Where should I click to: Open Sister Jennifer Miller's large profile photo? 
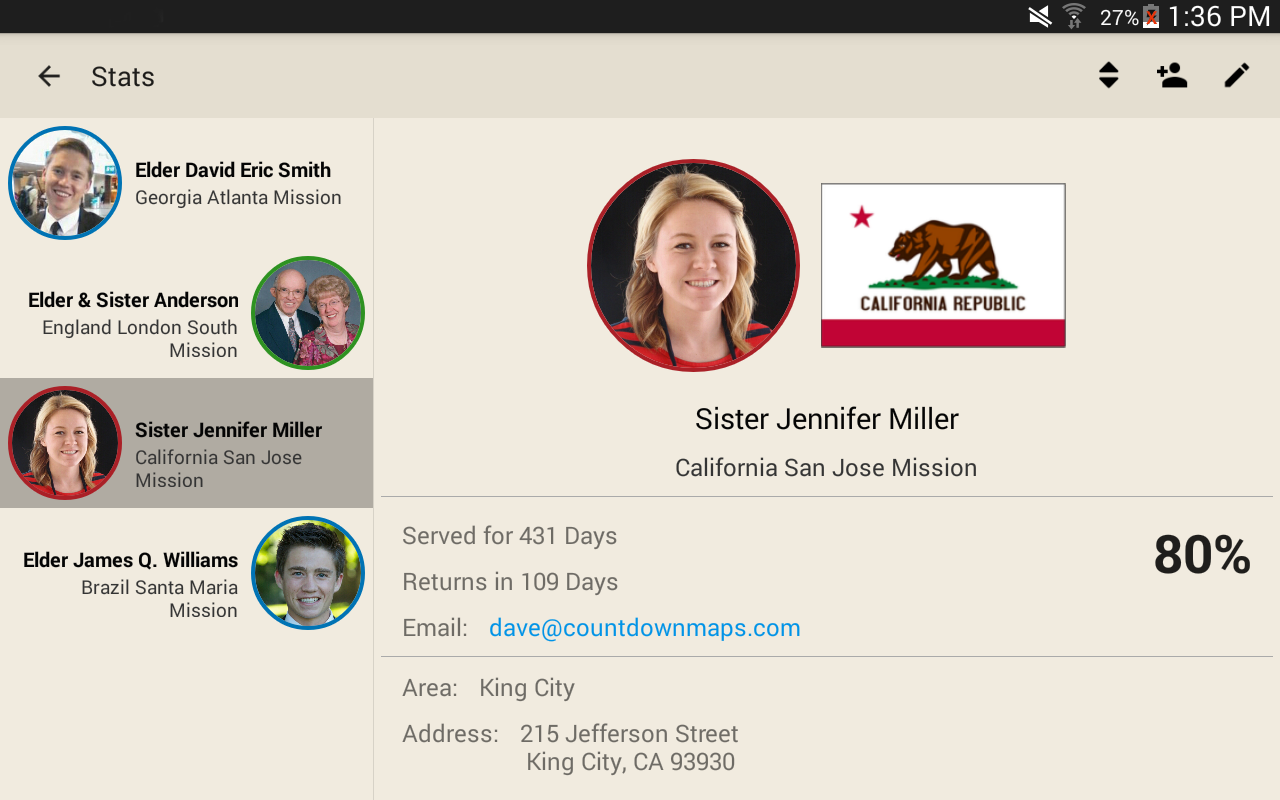[693, 265]
